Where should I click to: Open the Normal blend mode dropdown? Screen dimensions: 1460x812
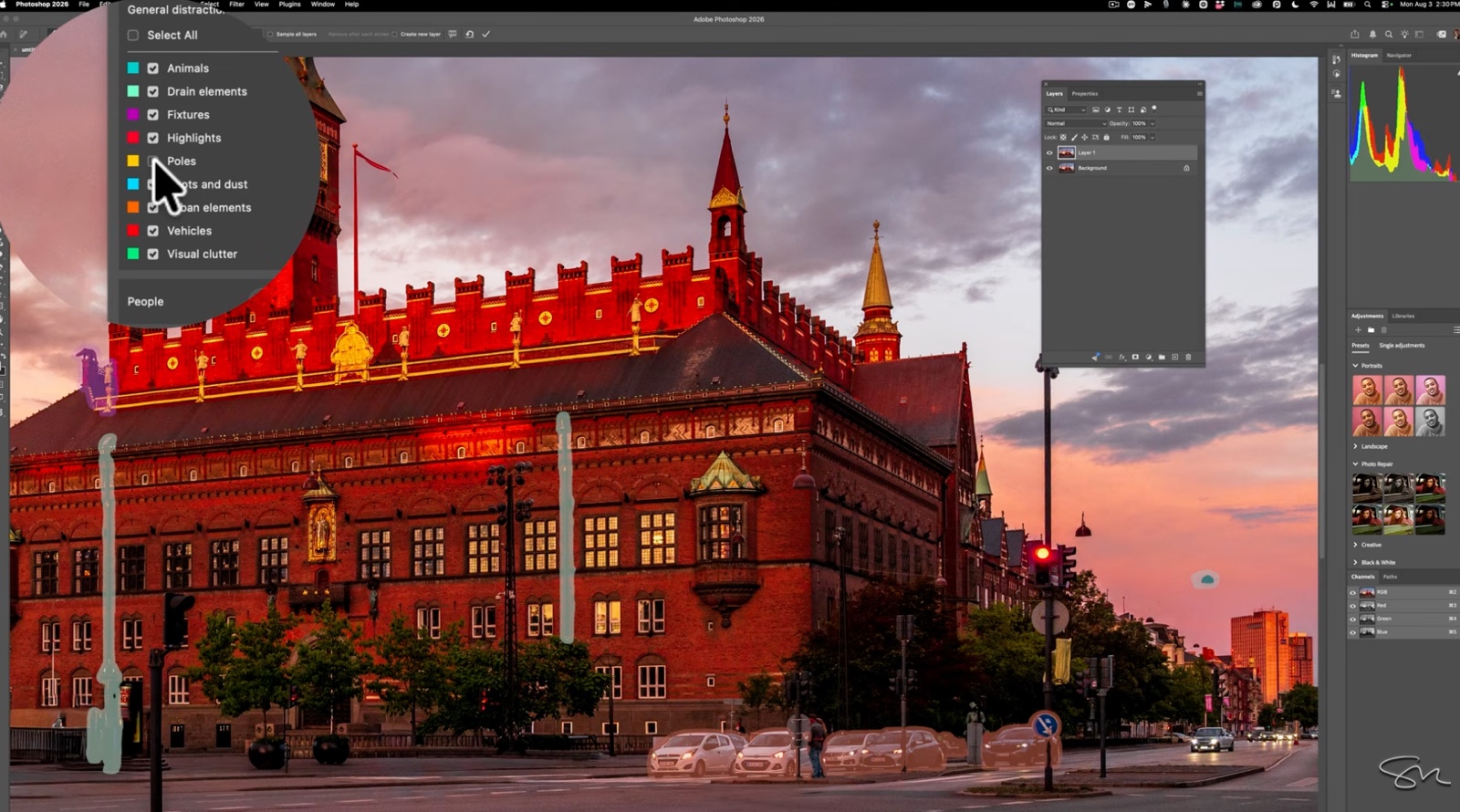coord(1075,123)
